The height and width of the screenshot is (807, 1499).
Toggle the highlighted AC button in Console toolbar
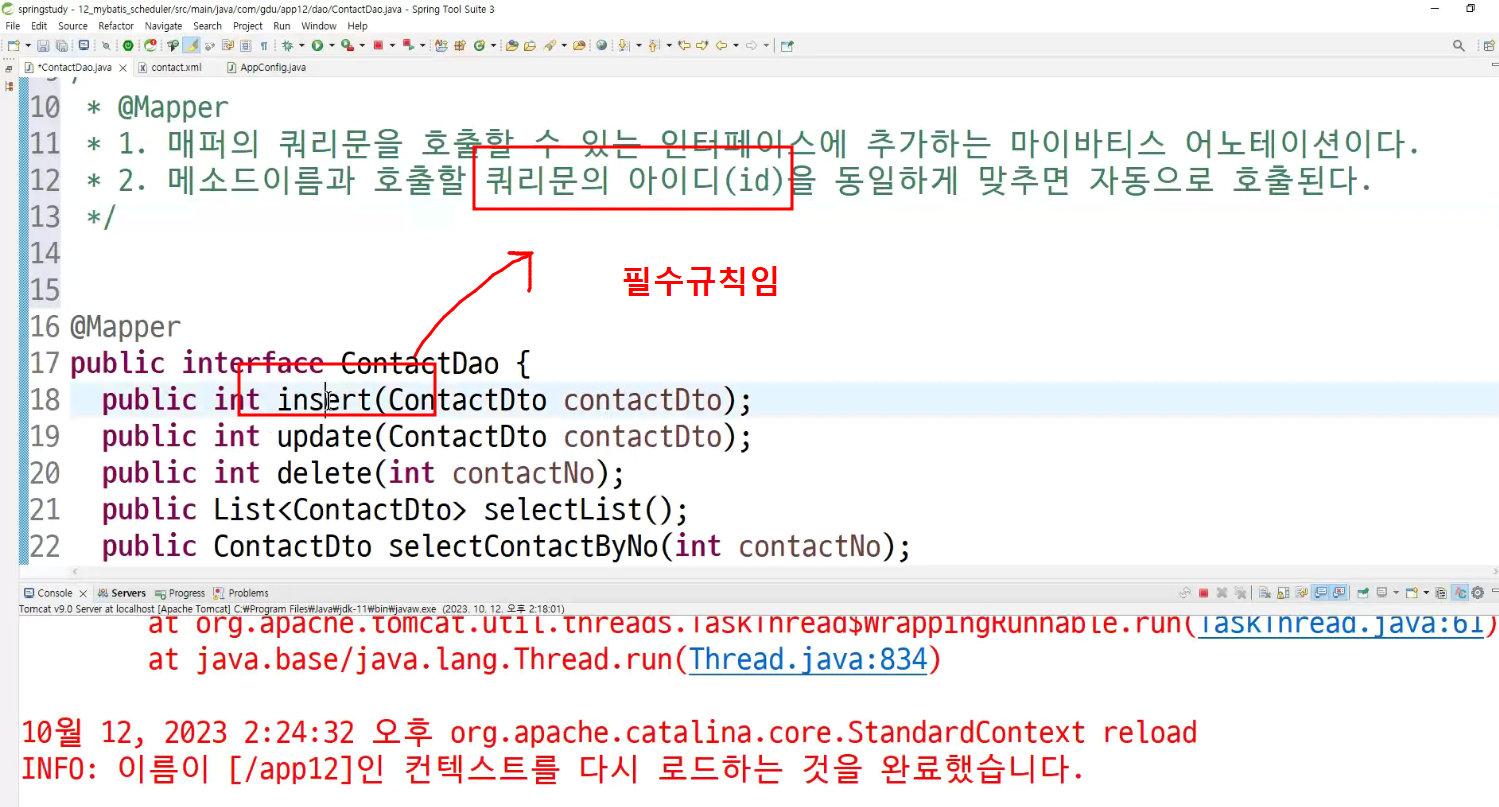pyautogui.click(x=1460, y=593)
